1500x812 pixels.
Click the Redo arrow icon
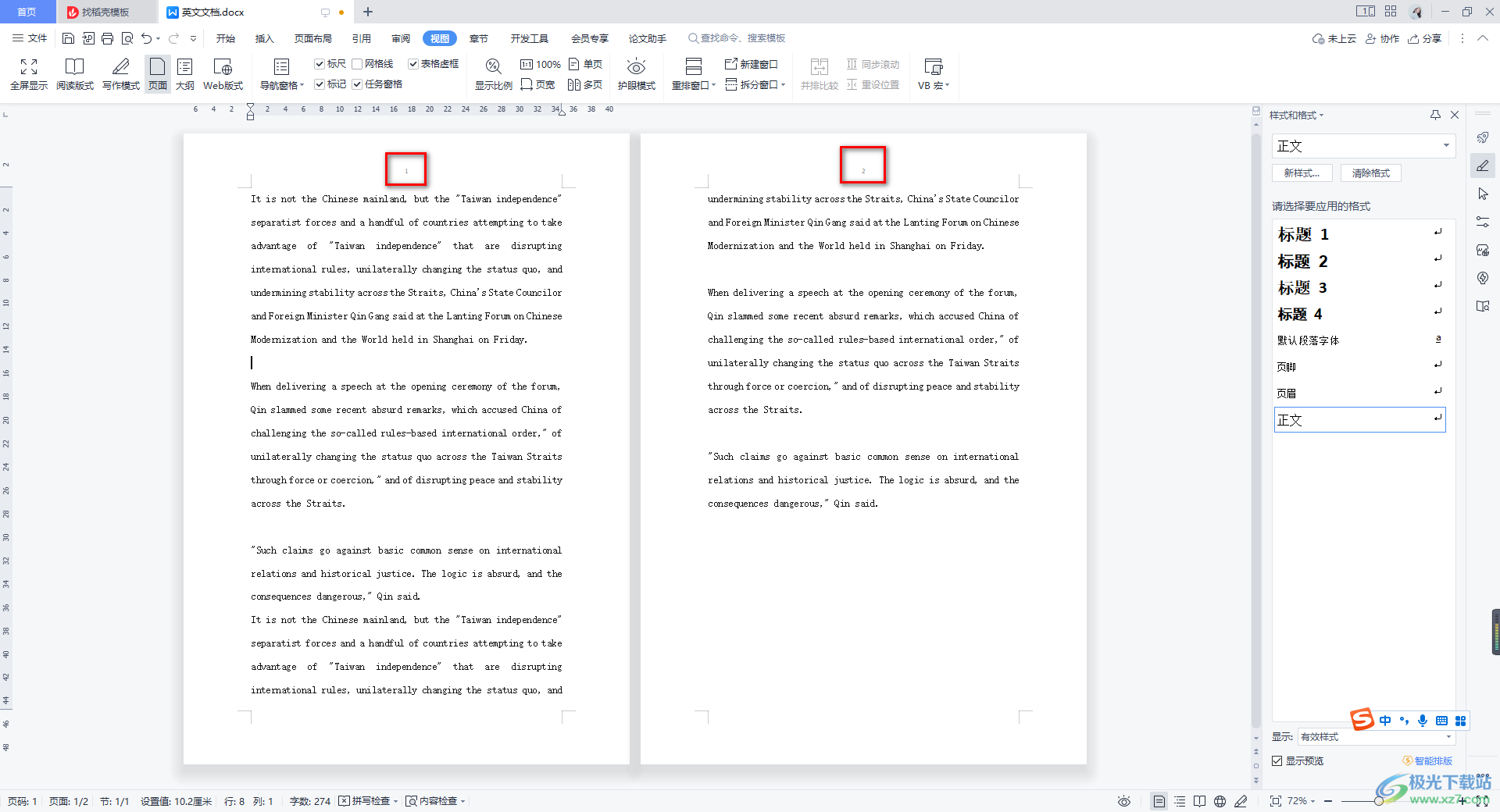point(173,38)
